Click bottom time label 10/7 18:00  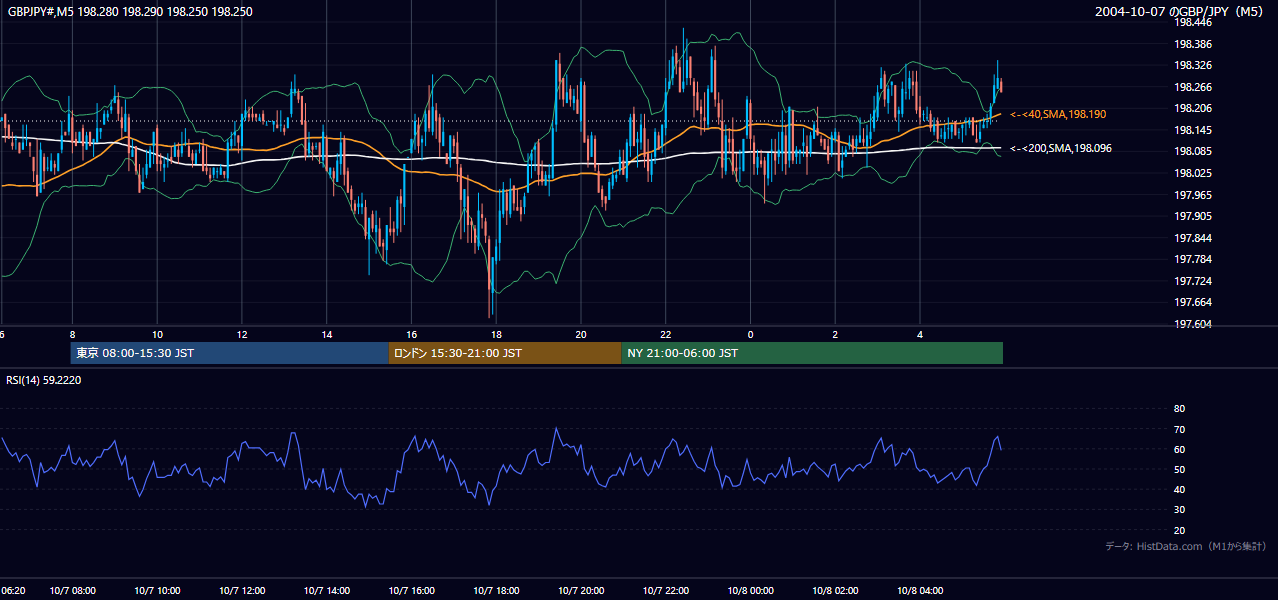(496, 591)
